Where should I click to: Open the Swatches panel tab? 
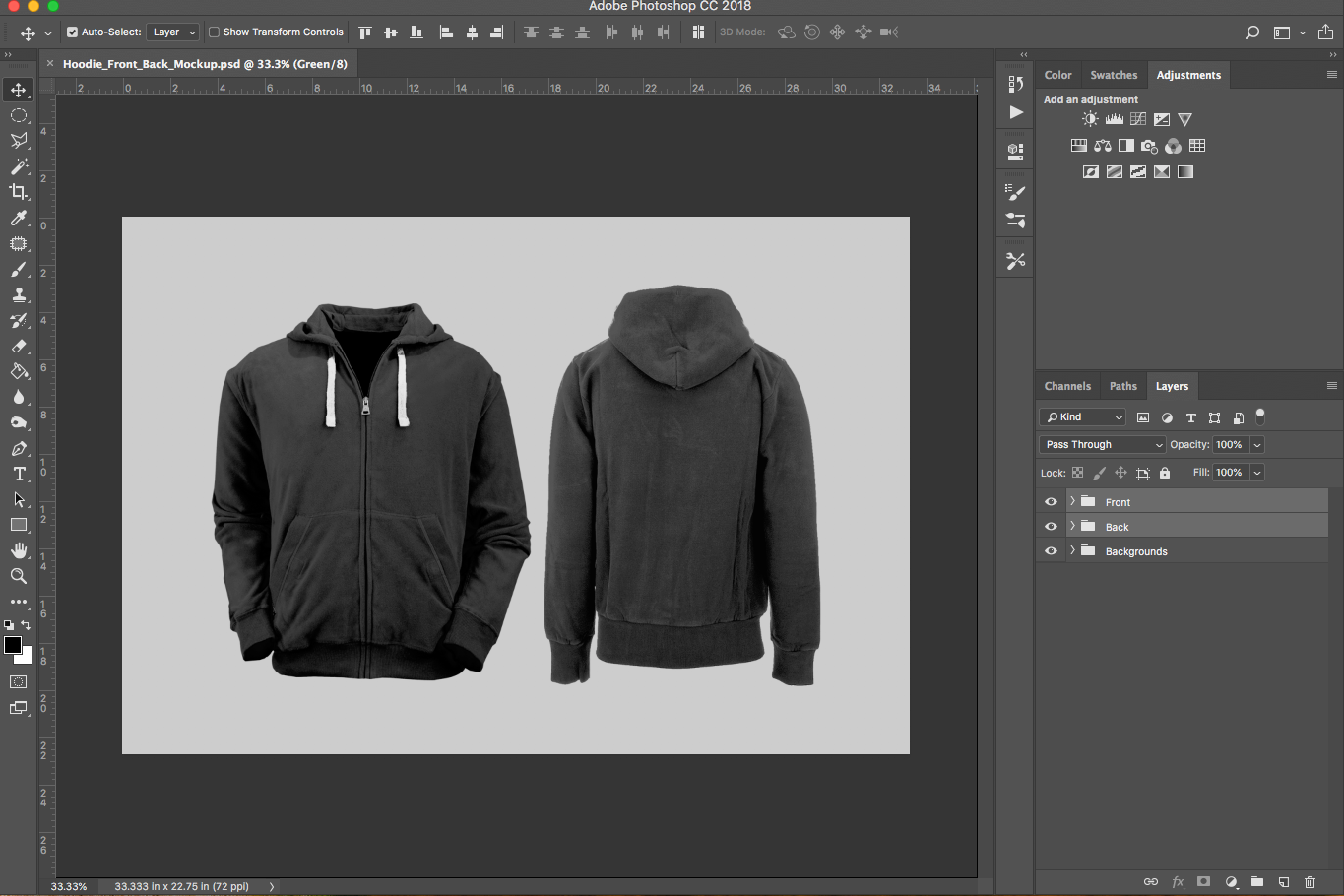(1114, 75)
